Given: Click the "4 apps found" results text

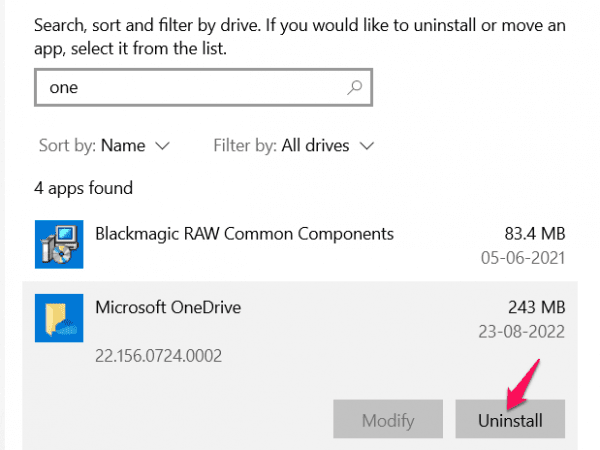Looking at the screenshot, I should [85, 188].
